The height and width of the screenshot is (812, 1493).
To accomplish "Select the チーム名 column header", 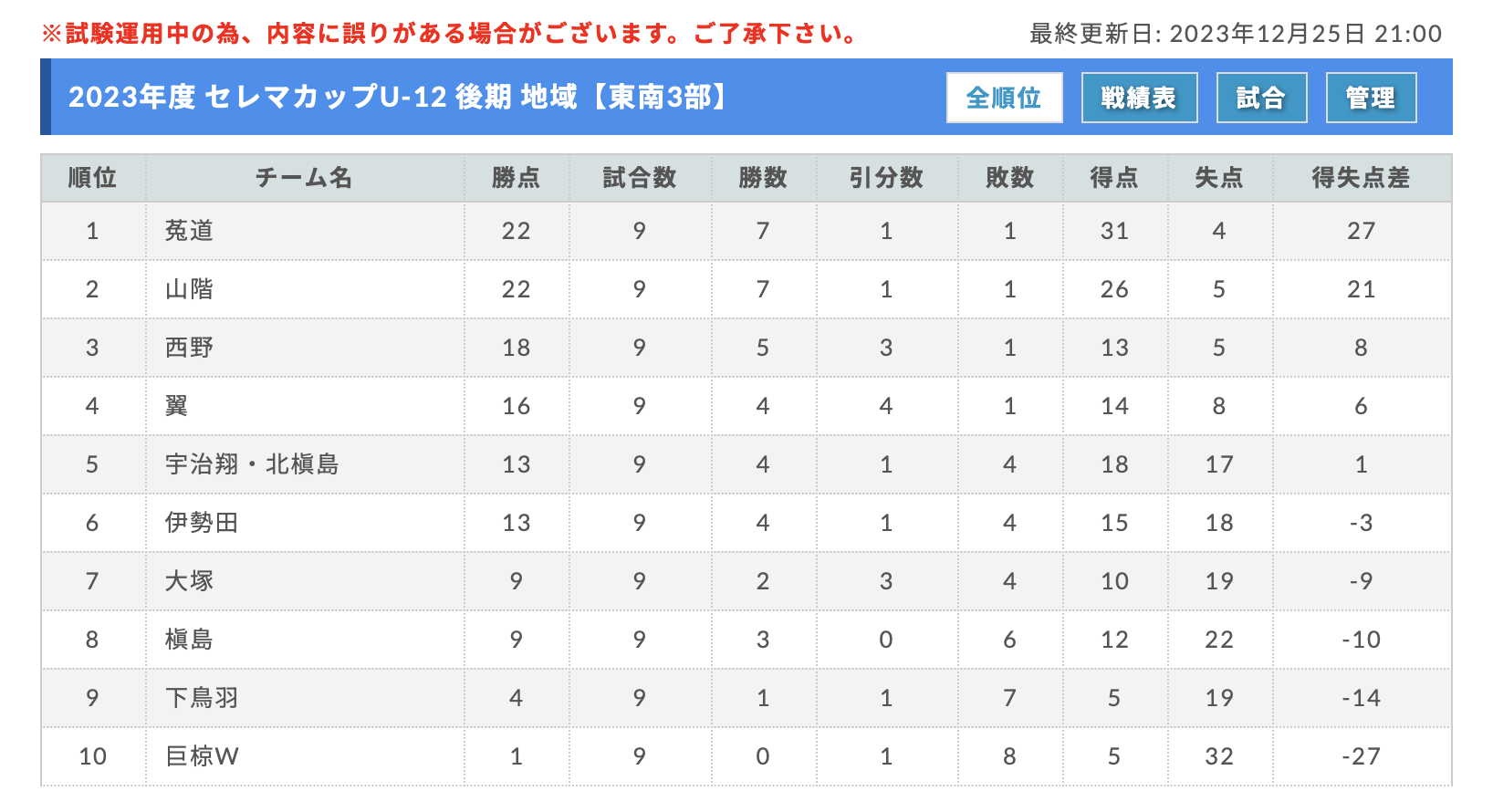I will coord(305,178).
